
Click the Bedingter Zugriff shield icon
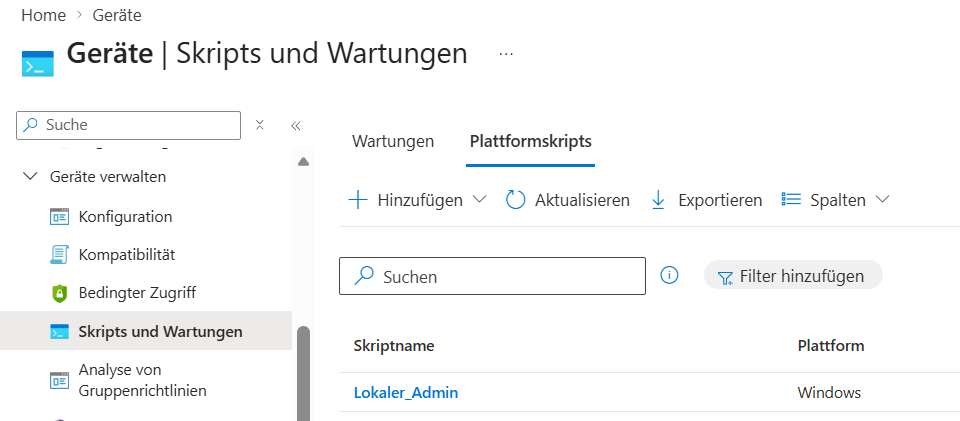coord(59,293)
